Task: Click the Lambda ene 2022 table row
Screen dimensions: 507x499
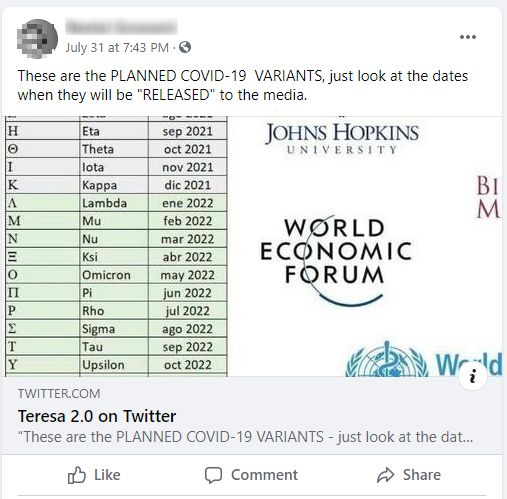Action: [x=116, y=203]
